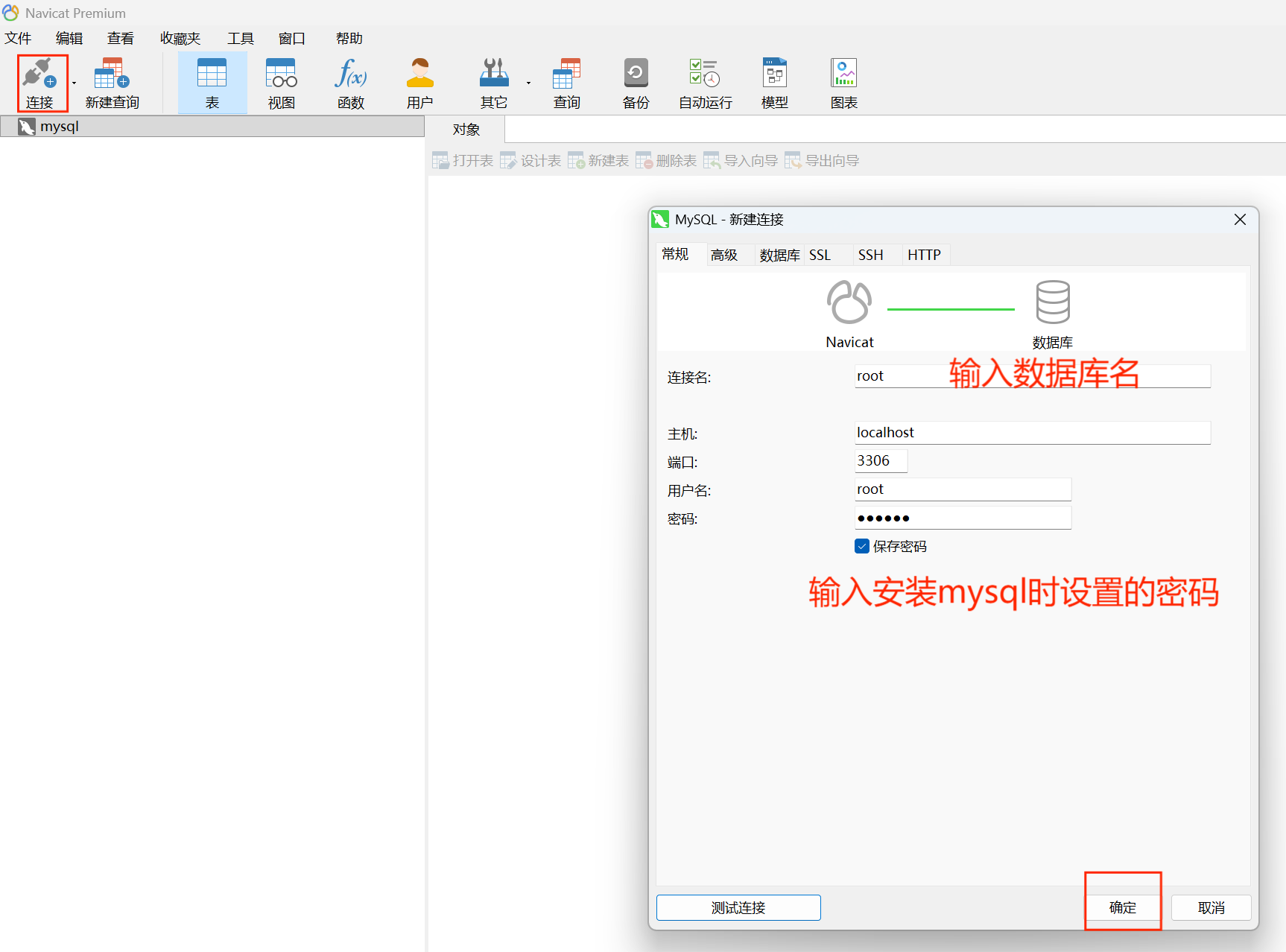Select the mysql connection in sidebar
The width and height of the screenshot is (1286, 952).
[x=212, y=127]
